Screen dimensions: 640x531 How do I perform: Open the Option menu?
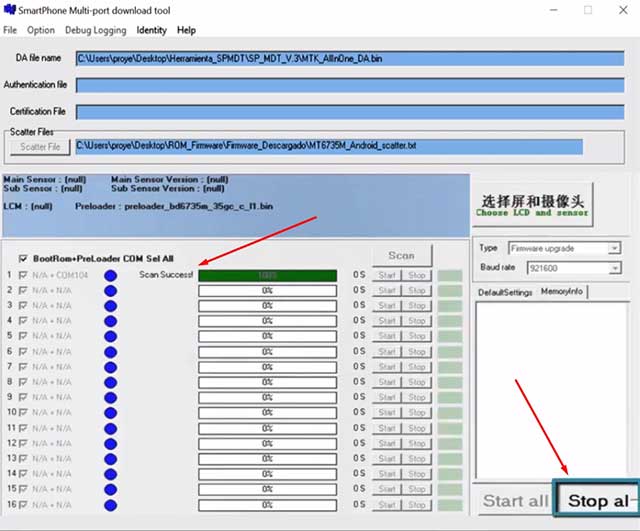click(41, 30)
